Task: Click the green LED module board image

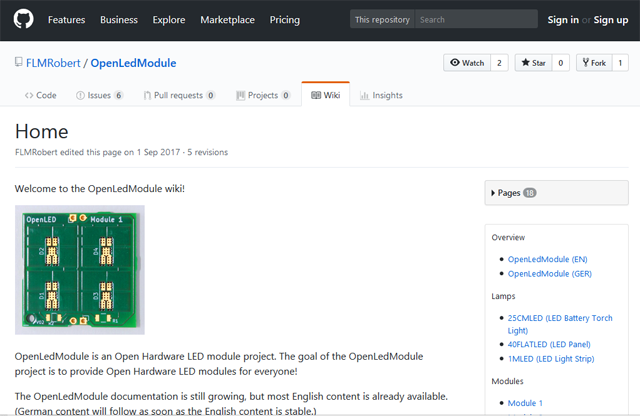Action: 80,270
